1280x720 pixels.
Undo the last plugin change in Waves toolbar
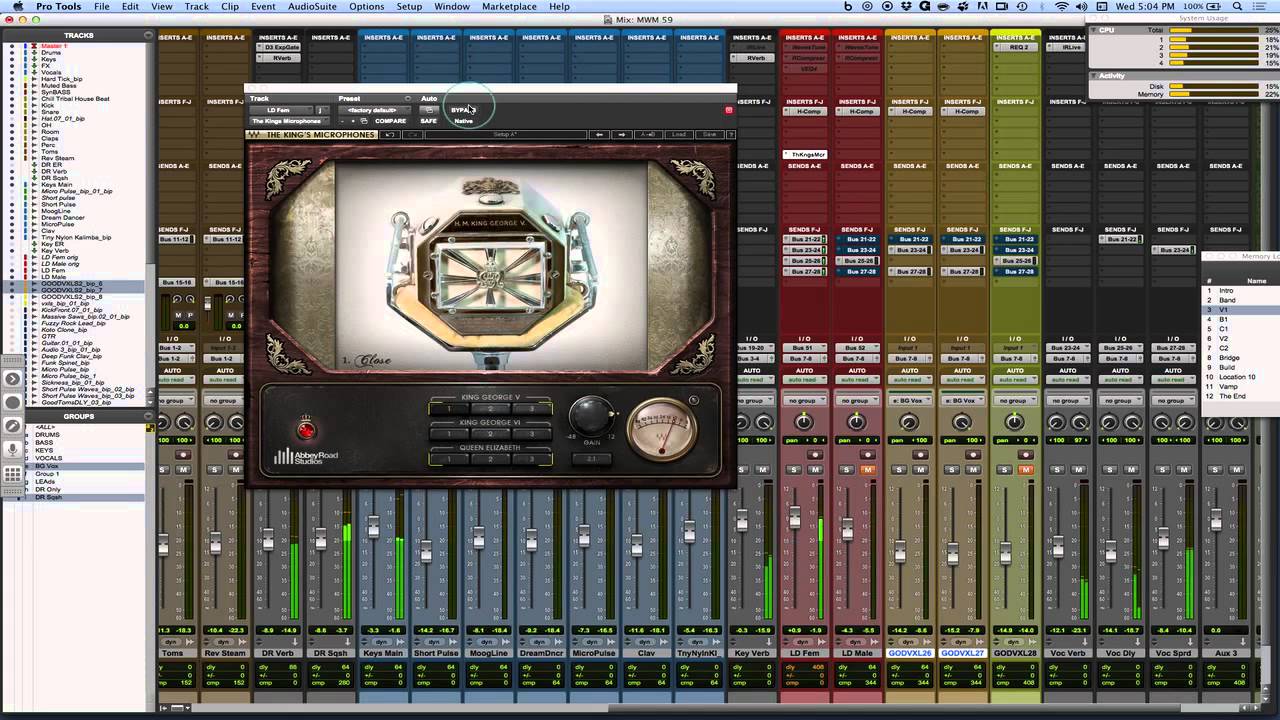click(390, 135)
